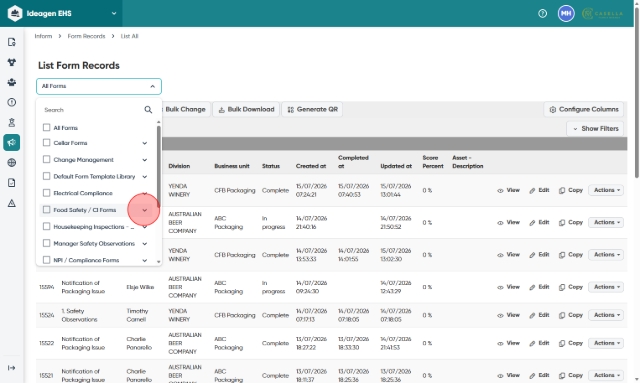This screenshot has height=383, width=640.
Task: Open Actions dropdown in row 15594
Action: click(606, 287)
